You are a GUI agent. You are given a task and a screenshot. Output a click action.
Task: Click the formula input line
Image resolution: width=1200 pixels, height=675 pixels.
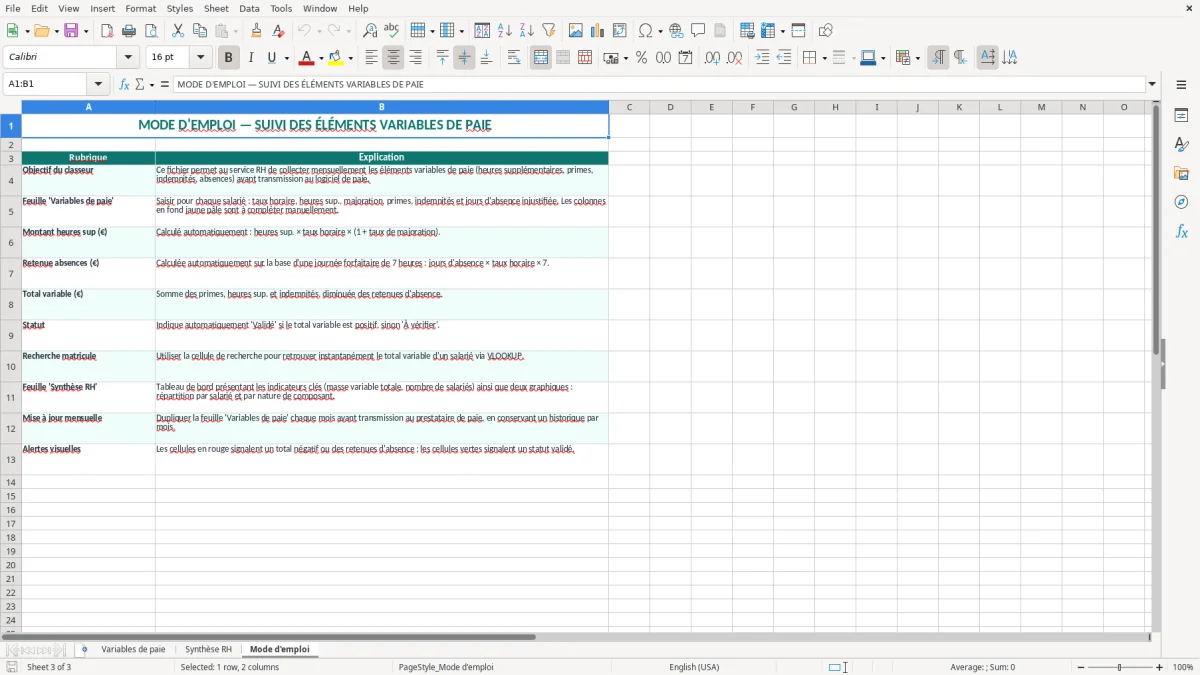point(658,84)
